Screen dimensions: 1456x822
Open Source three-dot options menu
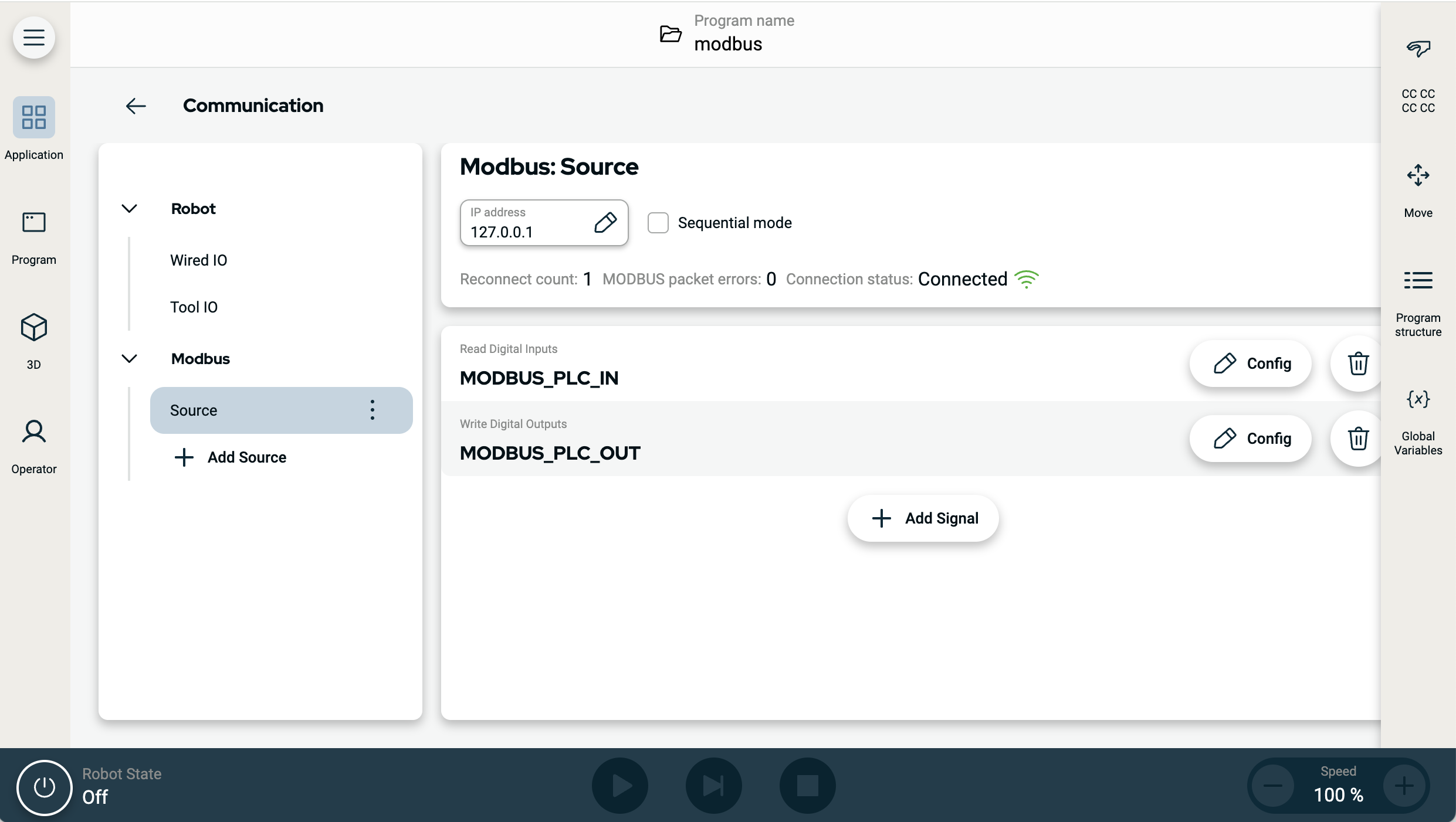(x=372, y=410)
